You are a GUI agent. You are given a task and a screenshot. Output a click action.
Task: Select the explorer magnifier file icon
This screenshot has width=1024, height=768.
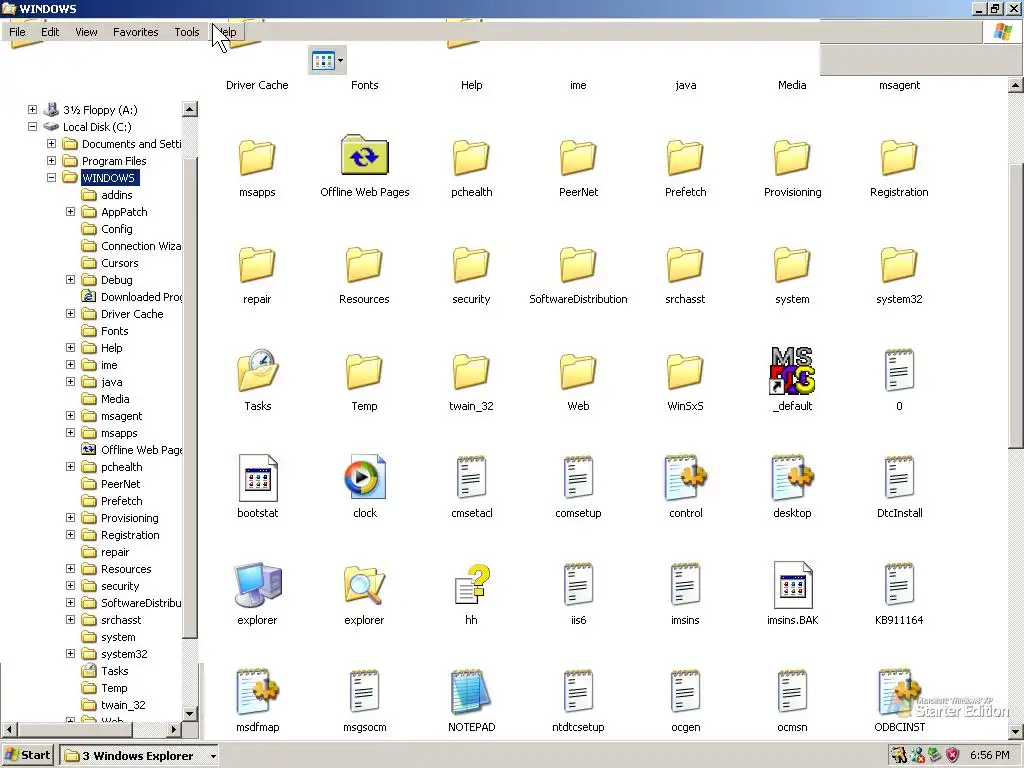tap(364, 584)
